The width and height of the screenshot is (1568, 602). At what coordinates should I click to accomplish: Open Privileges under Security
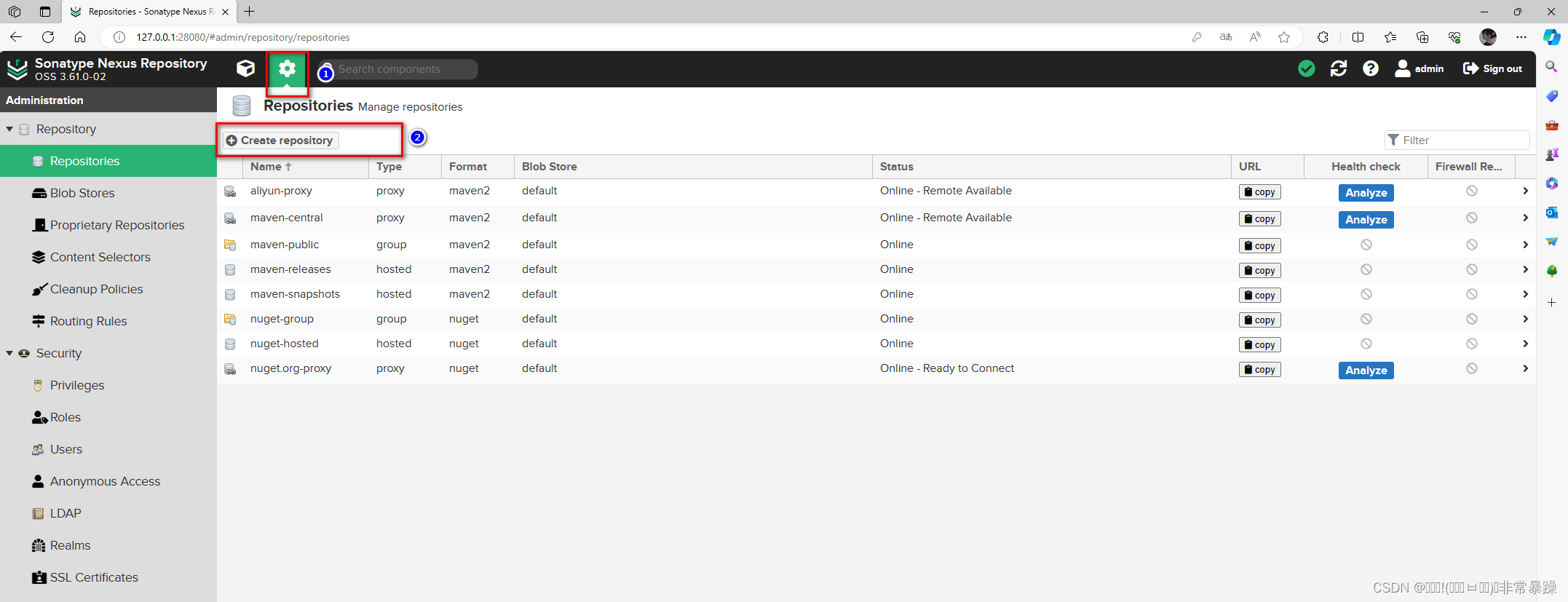[108, 385]
